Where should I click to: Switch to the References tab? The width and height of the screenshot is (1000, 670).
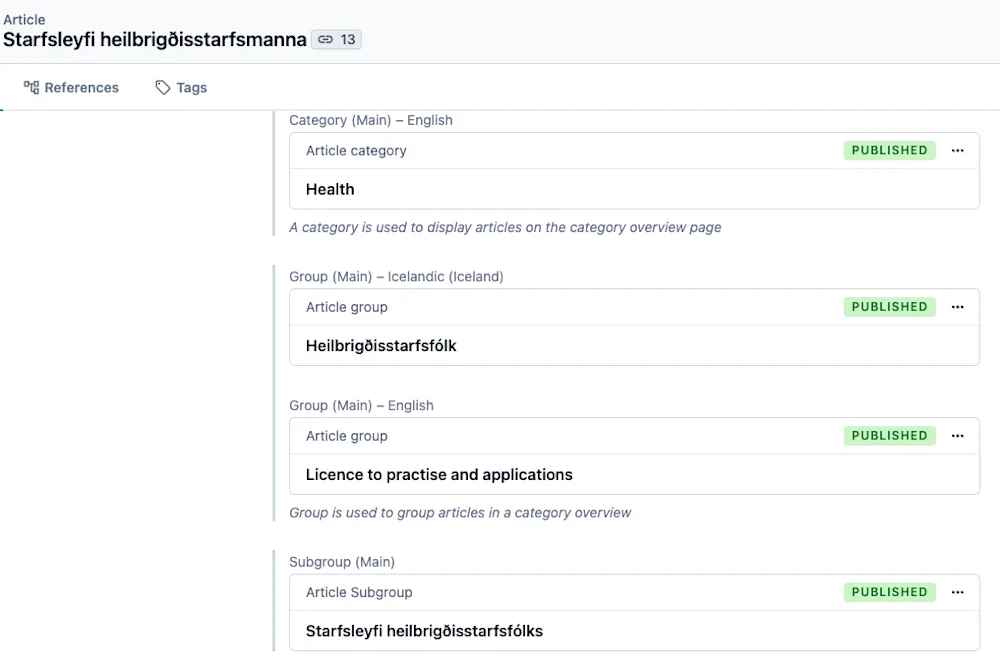[x=71, y=88]
